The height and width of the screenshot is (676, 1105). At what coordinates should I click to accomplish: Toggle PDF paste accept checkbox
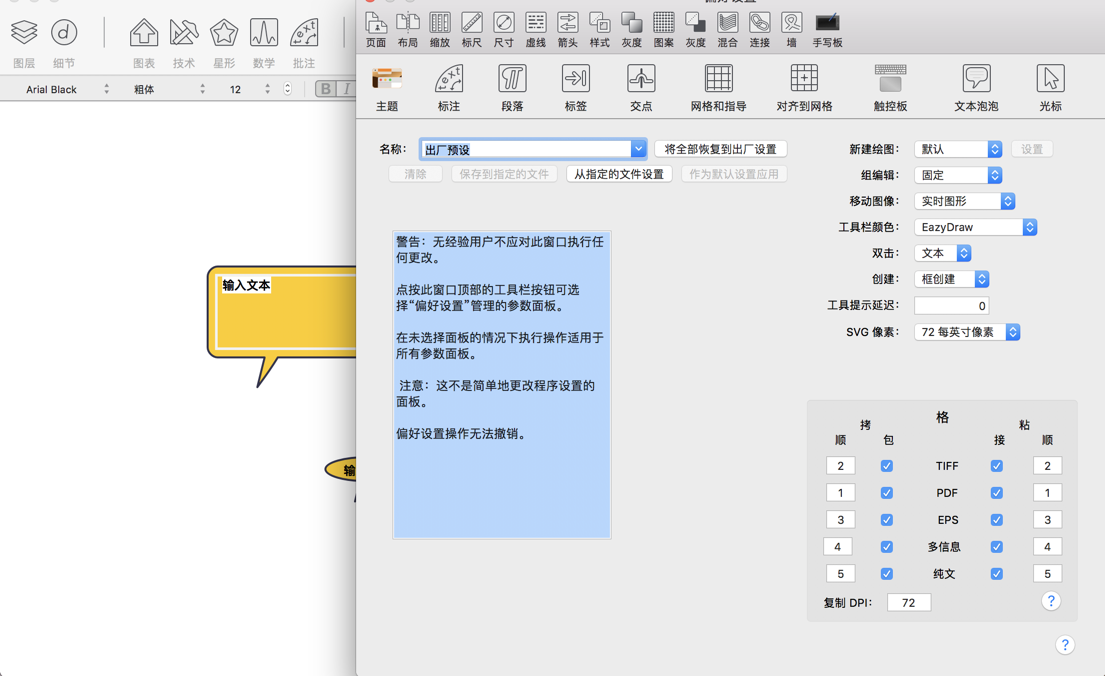996,493
